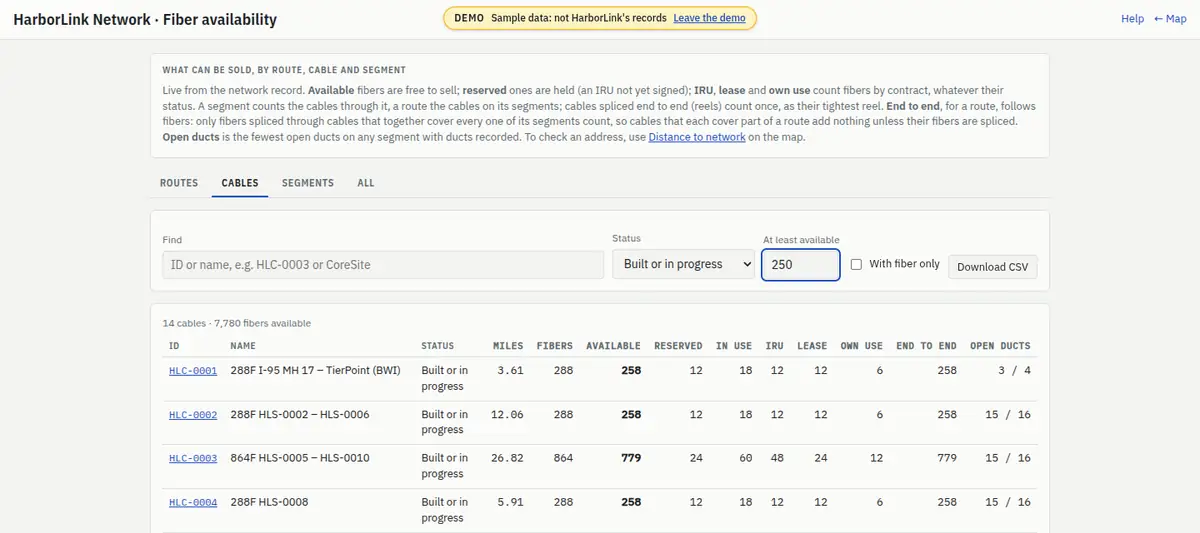
Task: Click the Reserved column header
Action: [678, 346]
